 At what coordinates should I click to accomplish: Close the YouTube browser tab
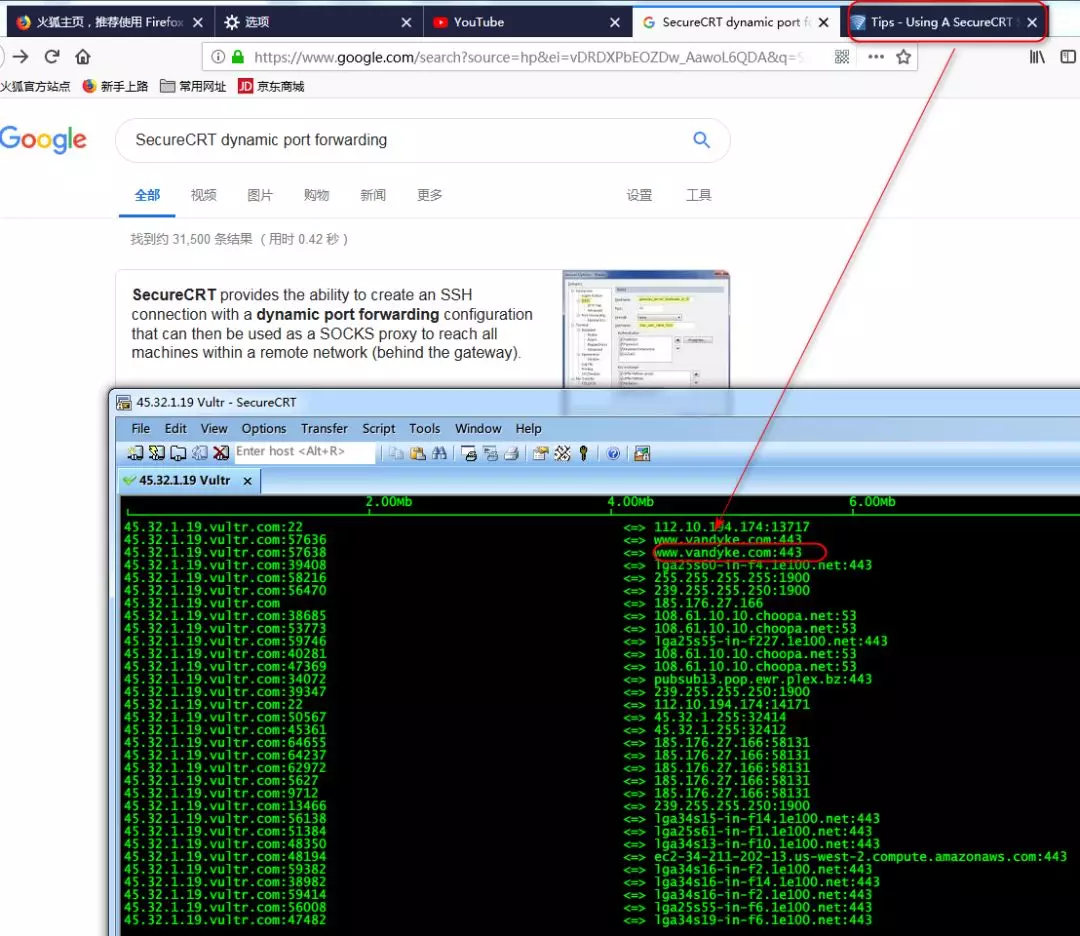click(615, 23)
